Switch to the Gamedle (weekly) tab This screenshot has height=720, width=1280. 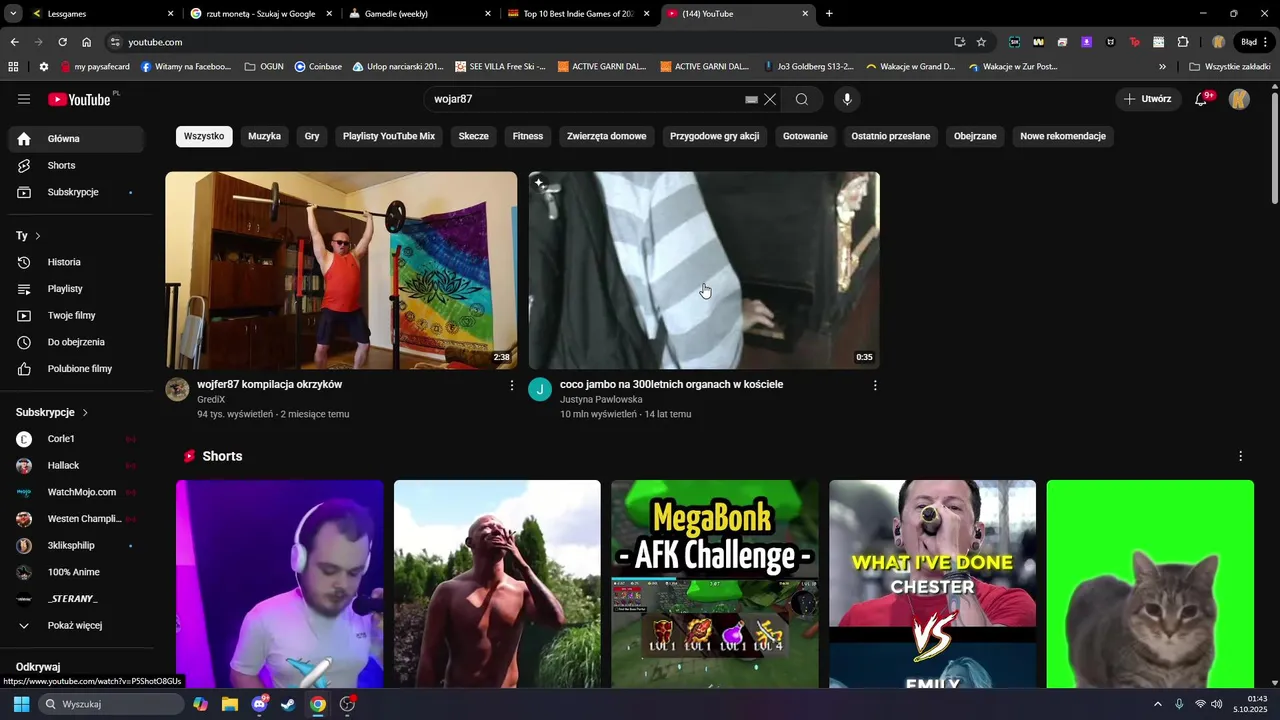point(420,14)
